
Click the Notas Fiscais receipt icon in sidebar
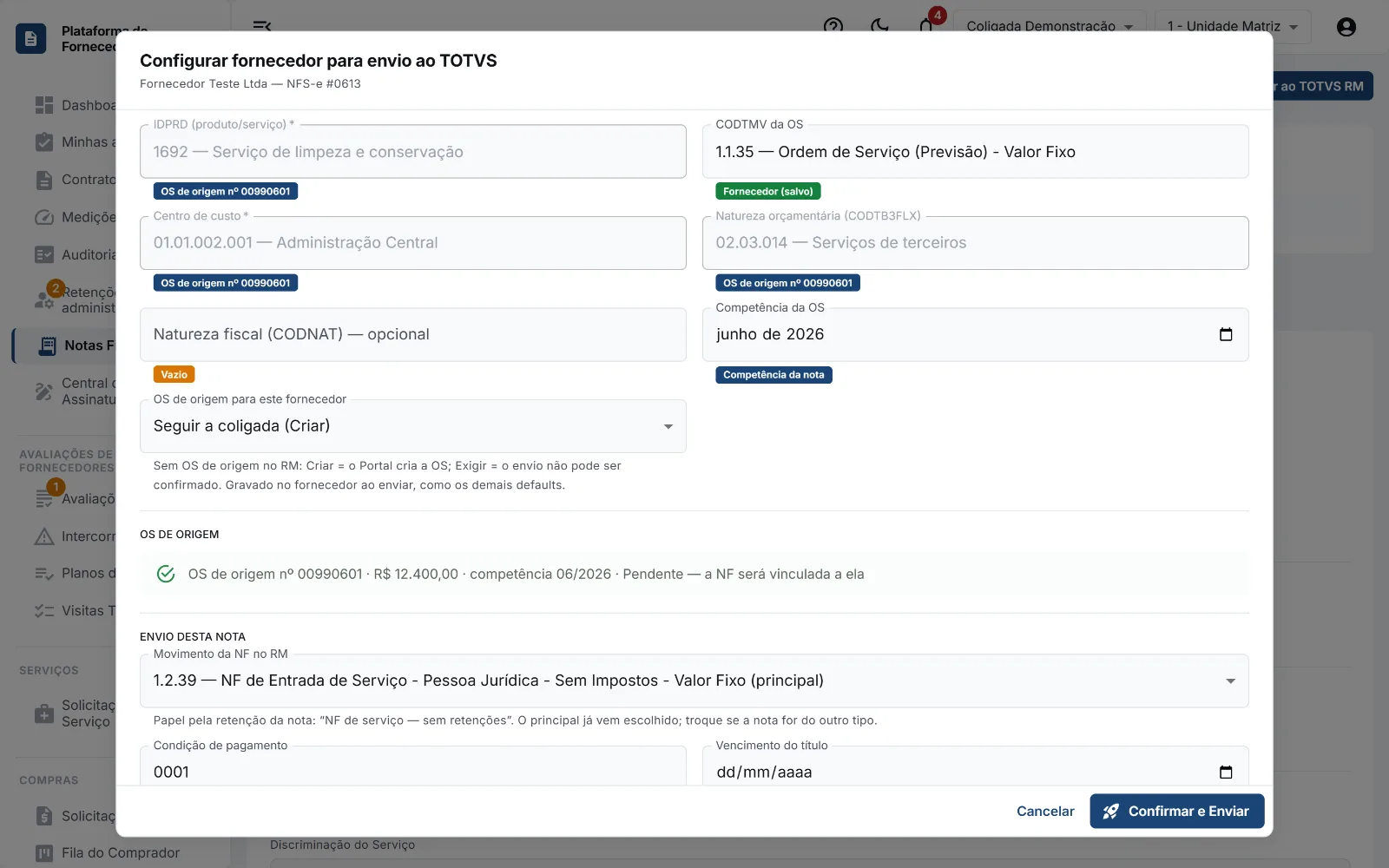(x=48, y=345)
